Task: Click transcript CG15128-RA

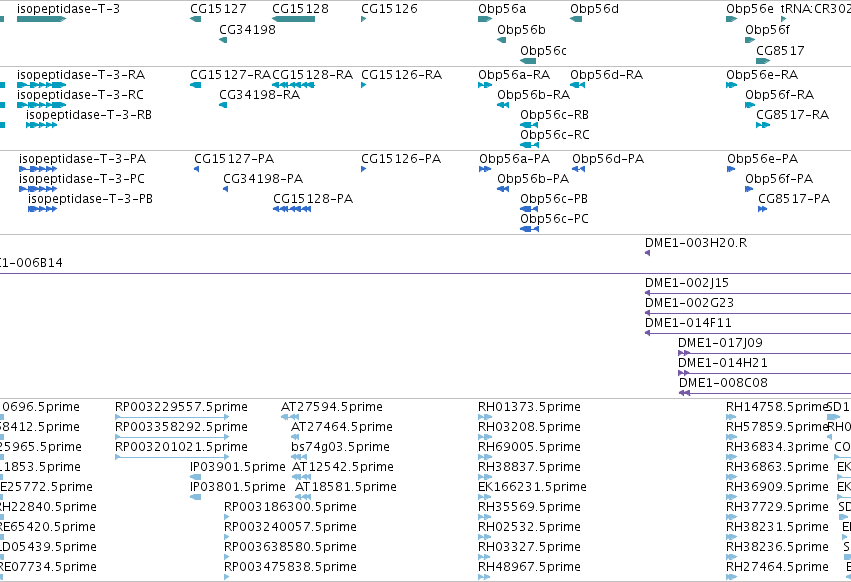Action: pos(313,75)
